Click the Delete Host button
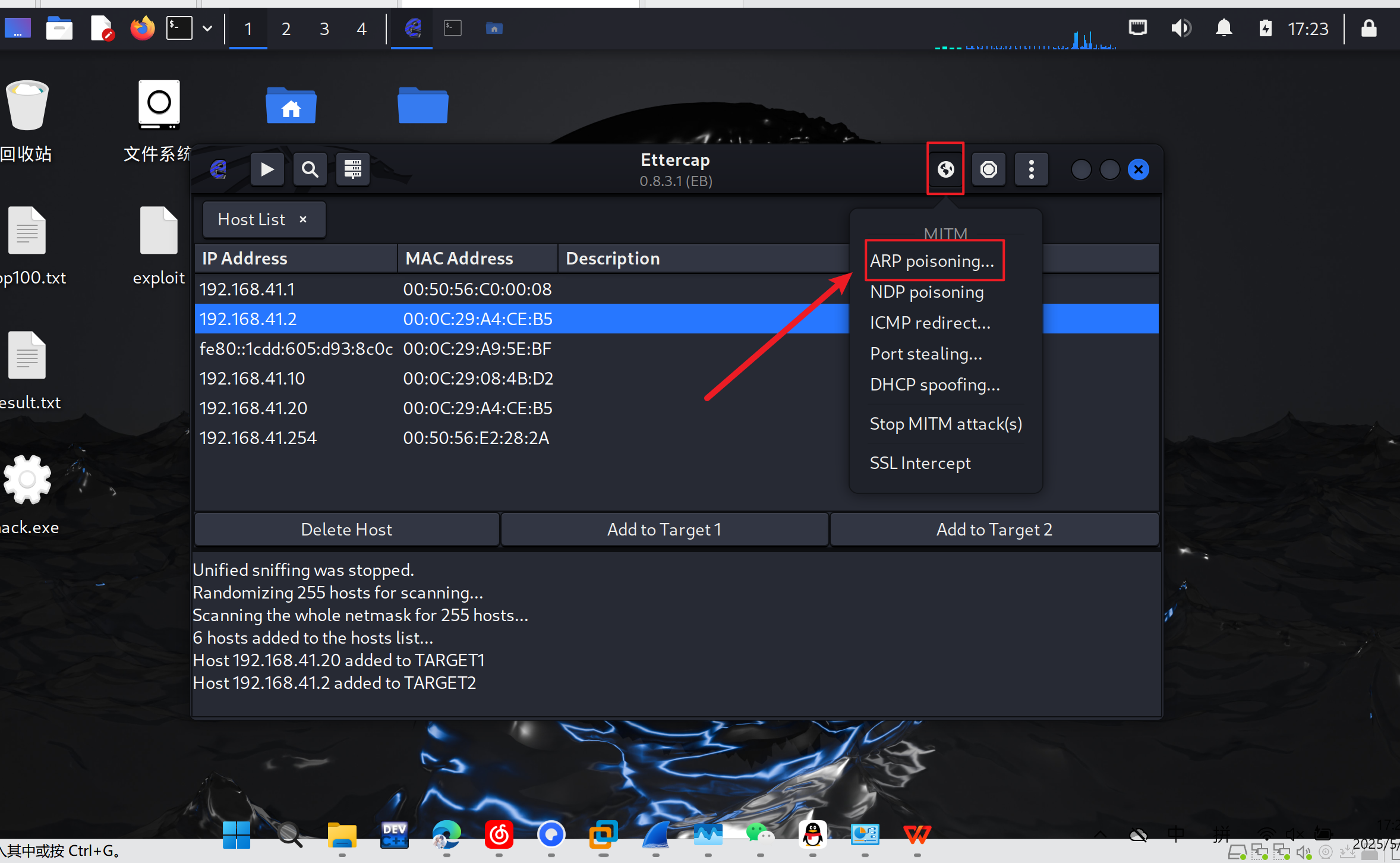Viewport: 1400px width, 863px height. click(x=346, y=530)
